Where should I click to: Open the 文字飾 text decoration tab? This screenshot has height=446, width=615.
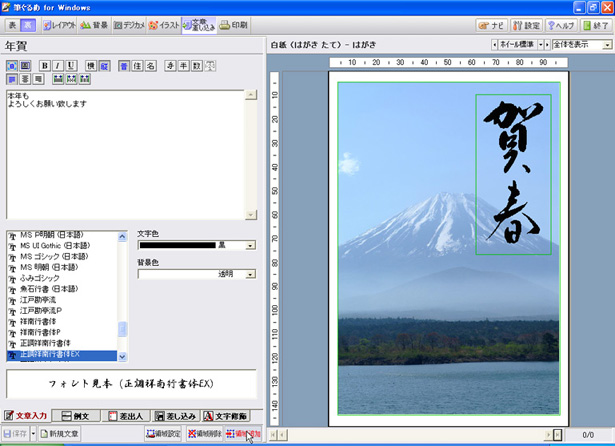[224, 416]
